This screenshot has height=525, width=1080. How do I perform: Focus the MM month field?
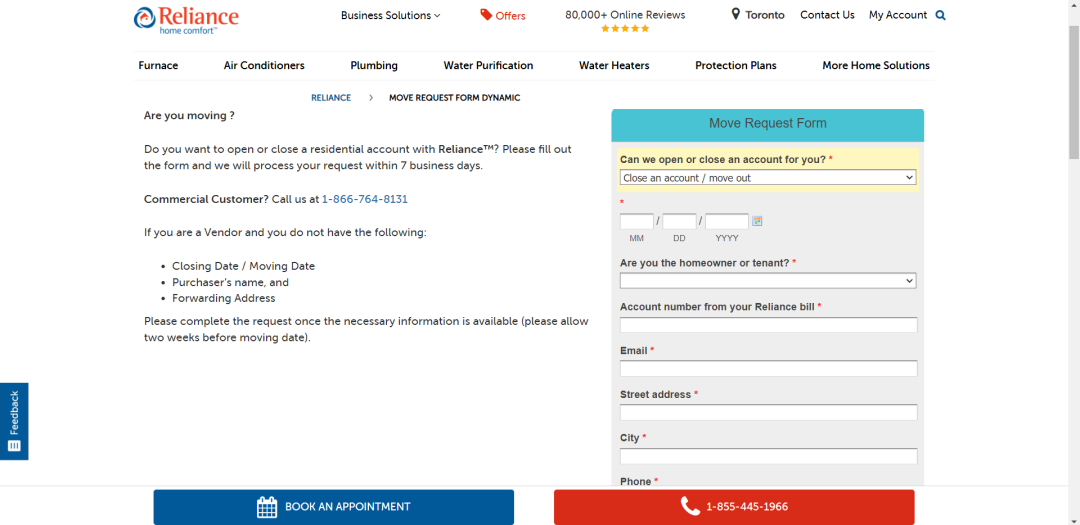636,221
